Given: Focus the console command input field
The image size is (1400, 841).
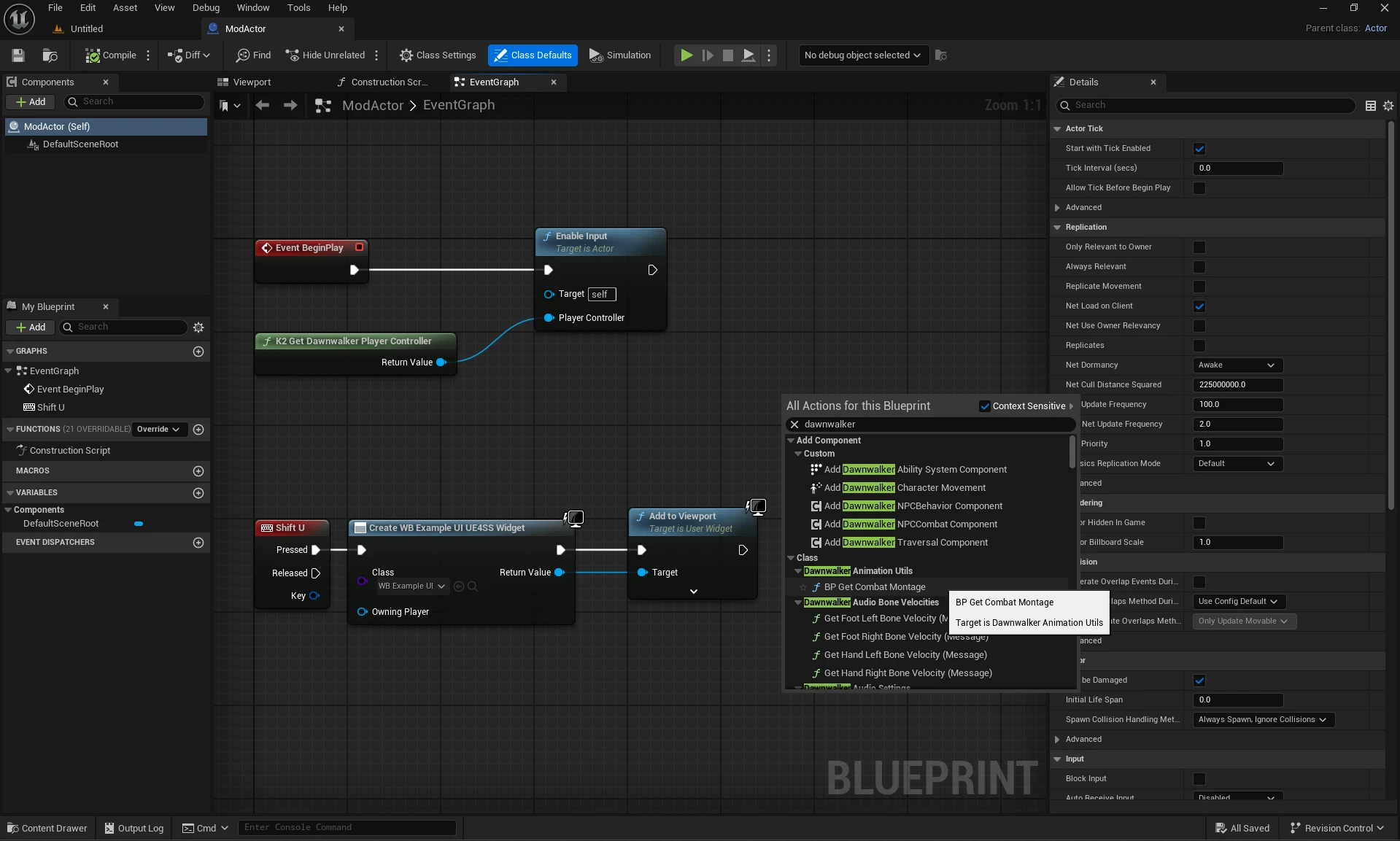Looking at the screenshot, I should coord(348,828).
